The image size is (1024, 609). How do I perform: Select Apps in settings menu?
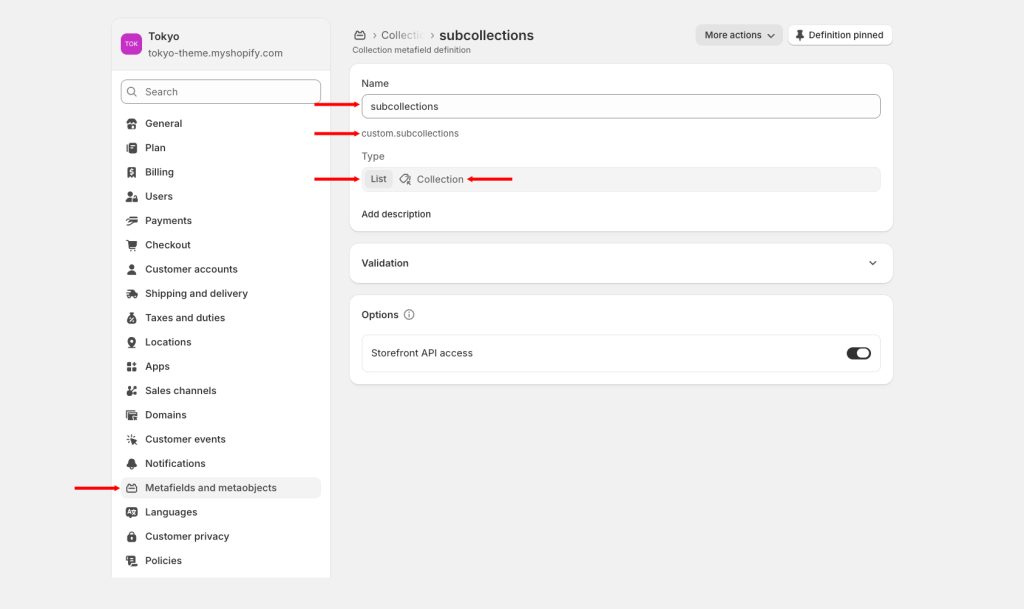coord(221,366)
